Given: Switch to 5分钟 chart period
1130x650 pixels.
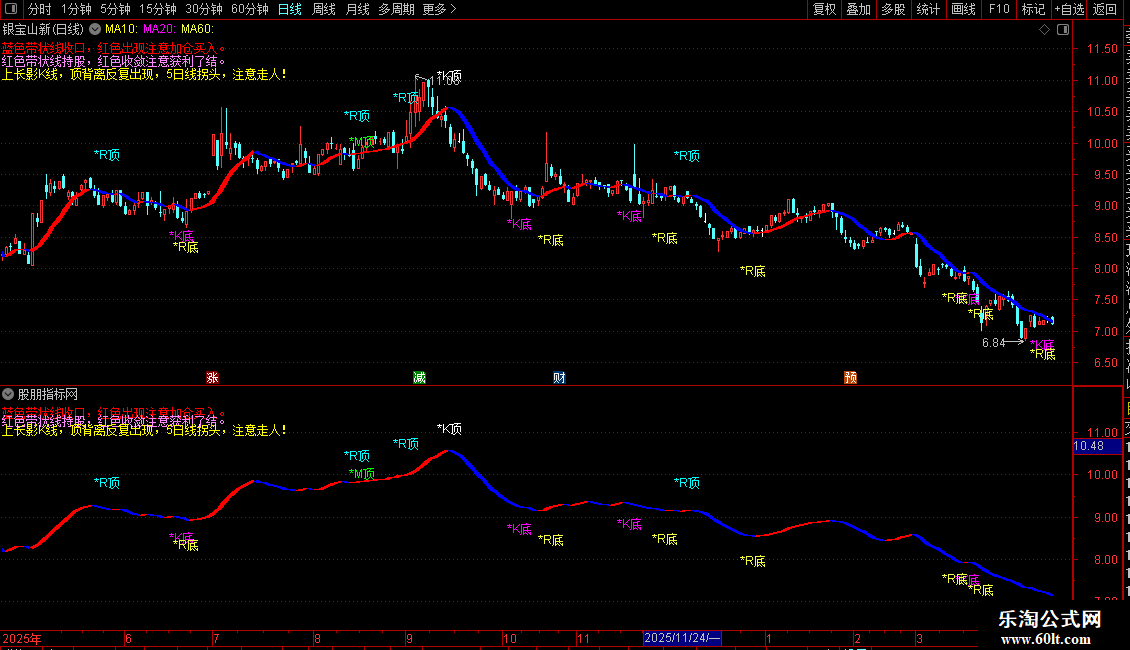Looking at the screenshot, I should pos(115,9).
